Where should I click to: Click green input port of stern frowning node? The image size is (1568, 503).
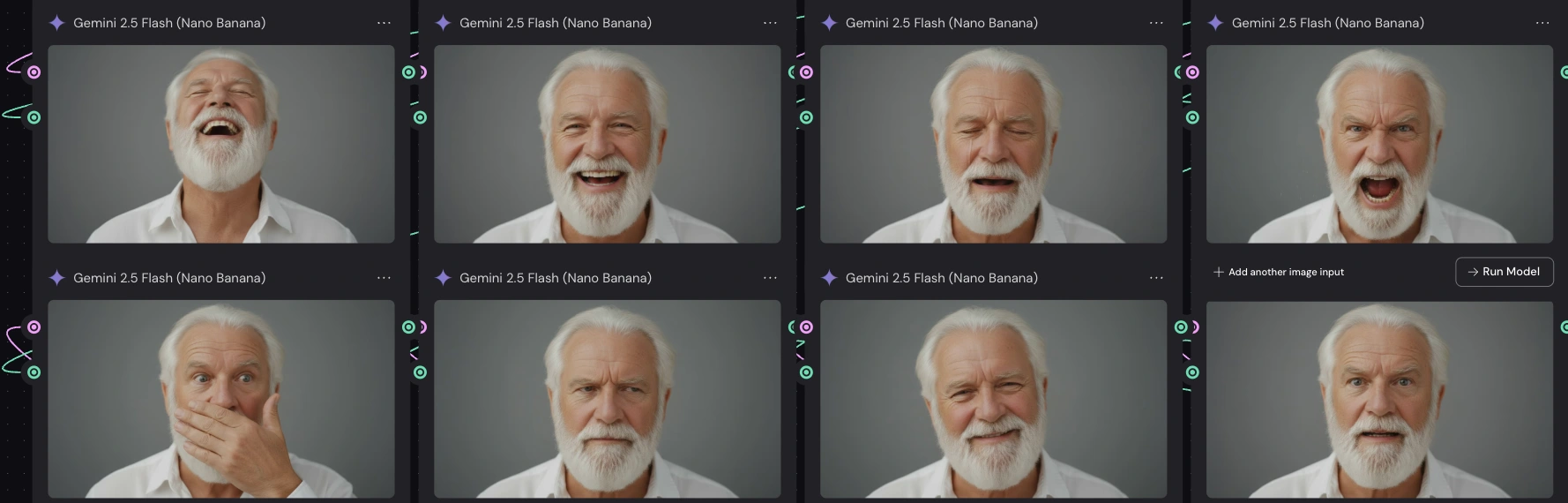(x=420, y=372)
